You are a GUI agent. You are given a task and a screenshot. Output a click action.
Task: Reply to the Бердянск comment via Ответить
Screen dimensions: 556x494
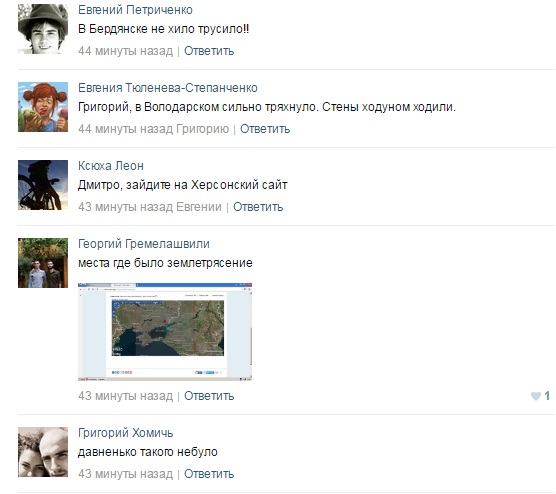[209, 51]
